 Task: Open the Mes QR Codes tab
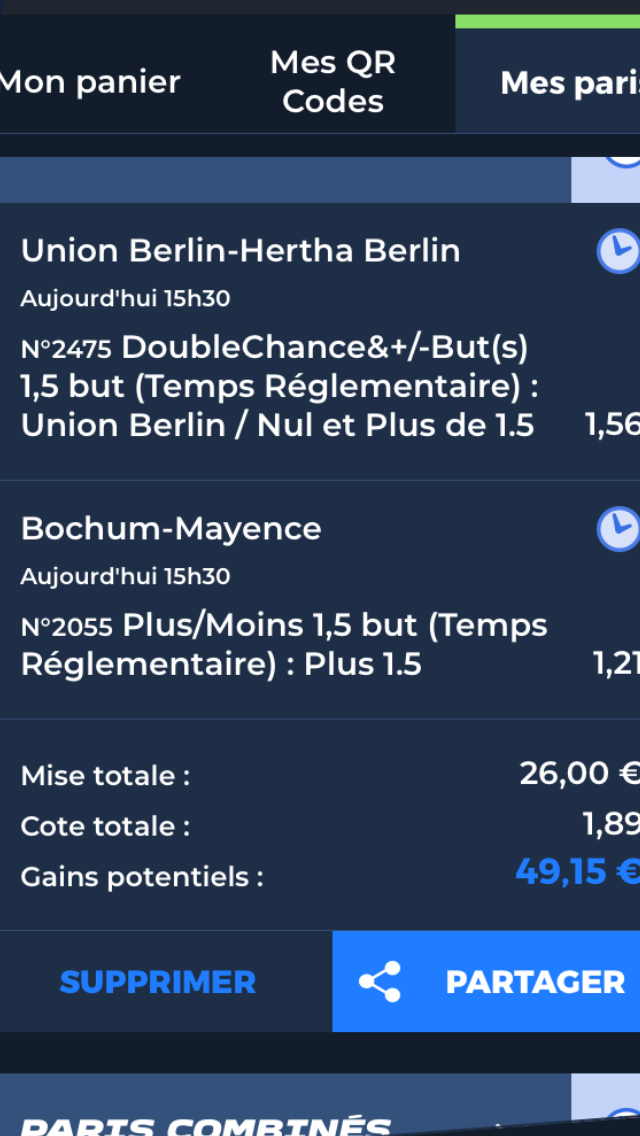(333, 82)
